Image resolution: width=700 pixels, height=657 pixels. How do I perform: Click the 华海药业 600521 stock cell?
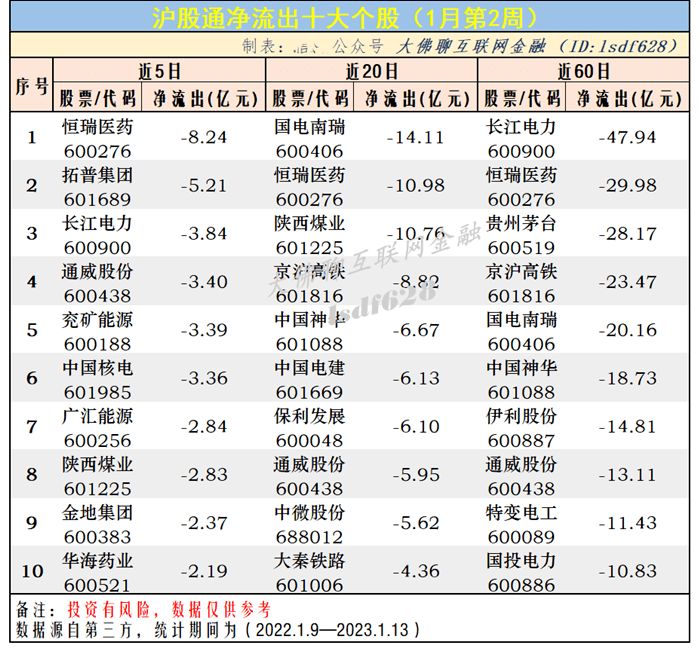pos(97,571)
